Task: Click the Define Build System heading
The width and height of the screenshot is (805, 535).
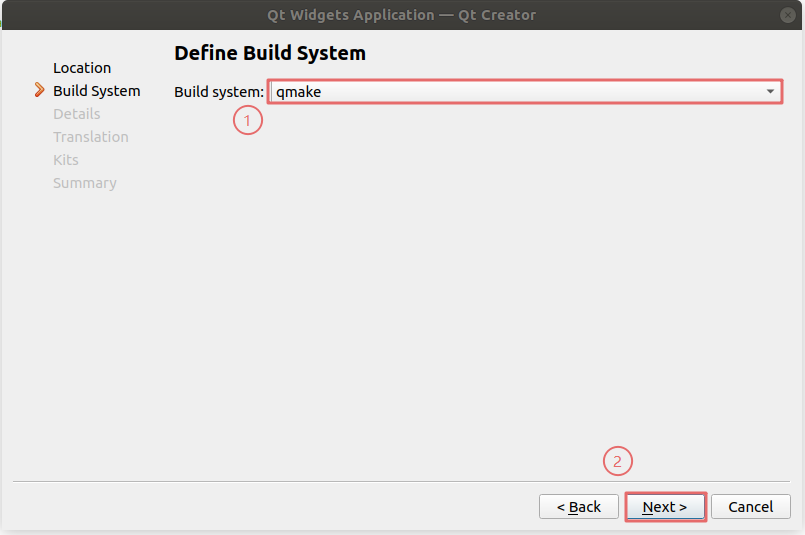Action: (270, 53)
